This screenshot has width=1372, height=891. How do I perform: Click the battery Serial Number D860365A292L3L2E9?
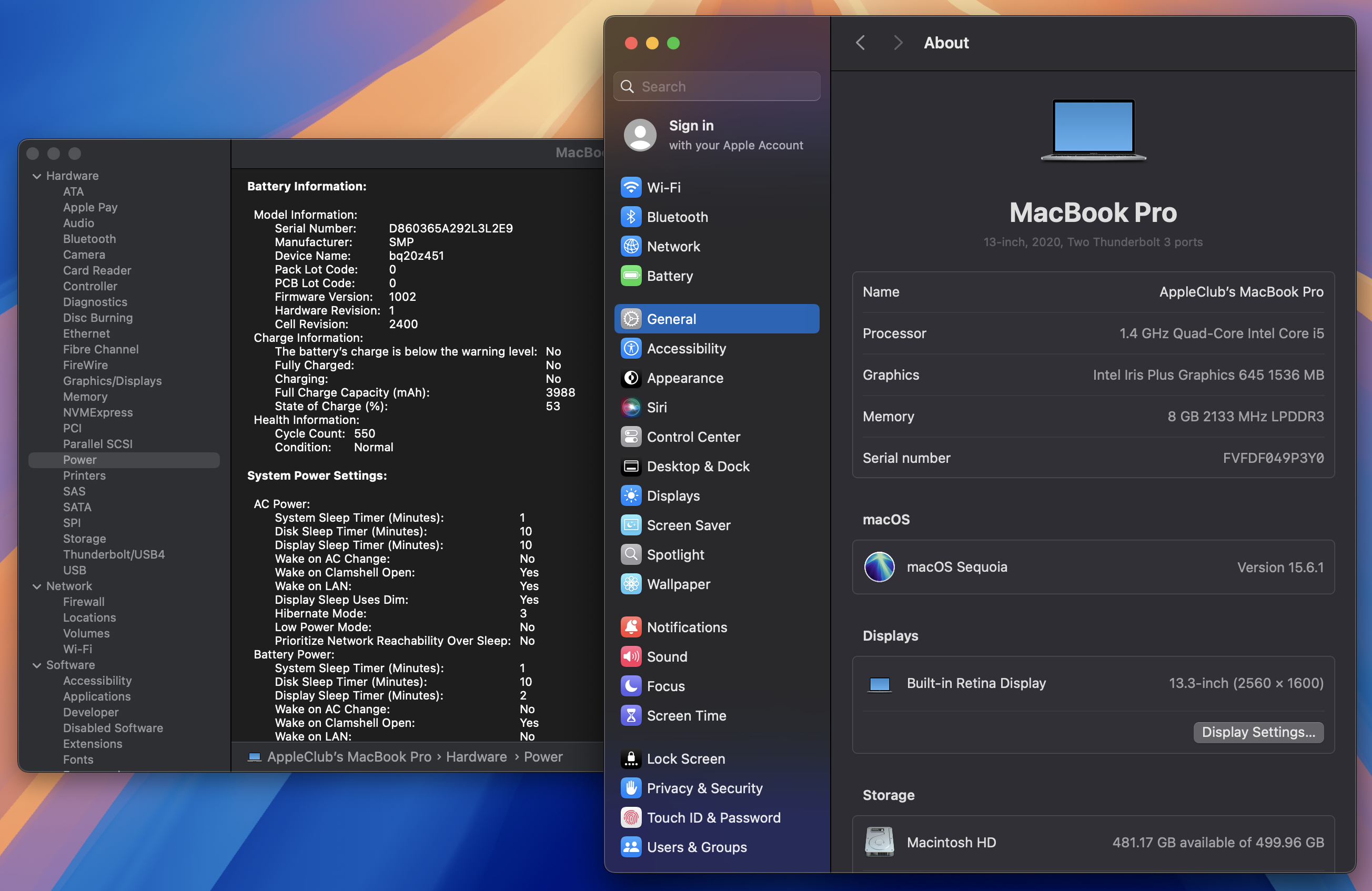coord(451,228)
